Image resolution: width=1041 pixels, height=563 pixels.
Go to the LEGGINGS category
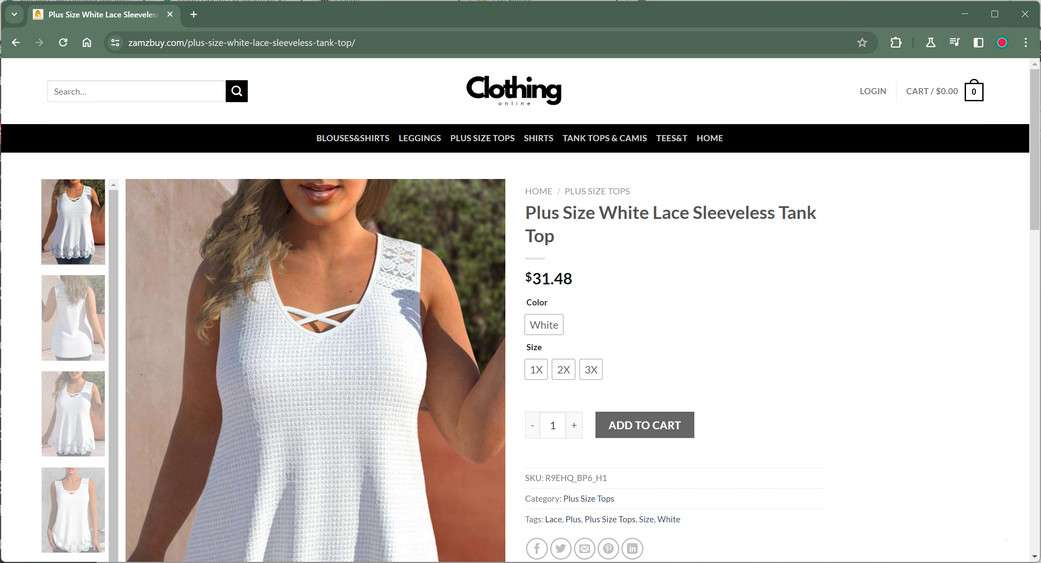click(x=420, y=138)
